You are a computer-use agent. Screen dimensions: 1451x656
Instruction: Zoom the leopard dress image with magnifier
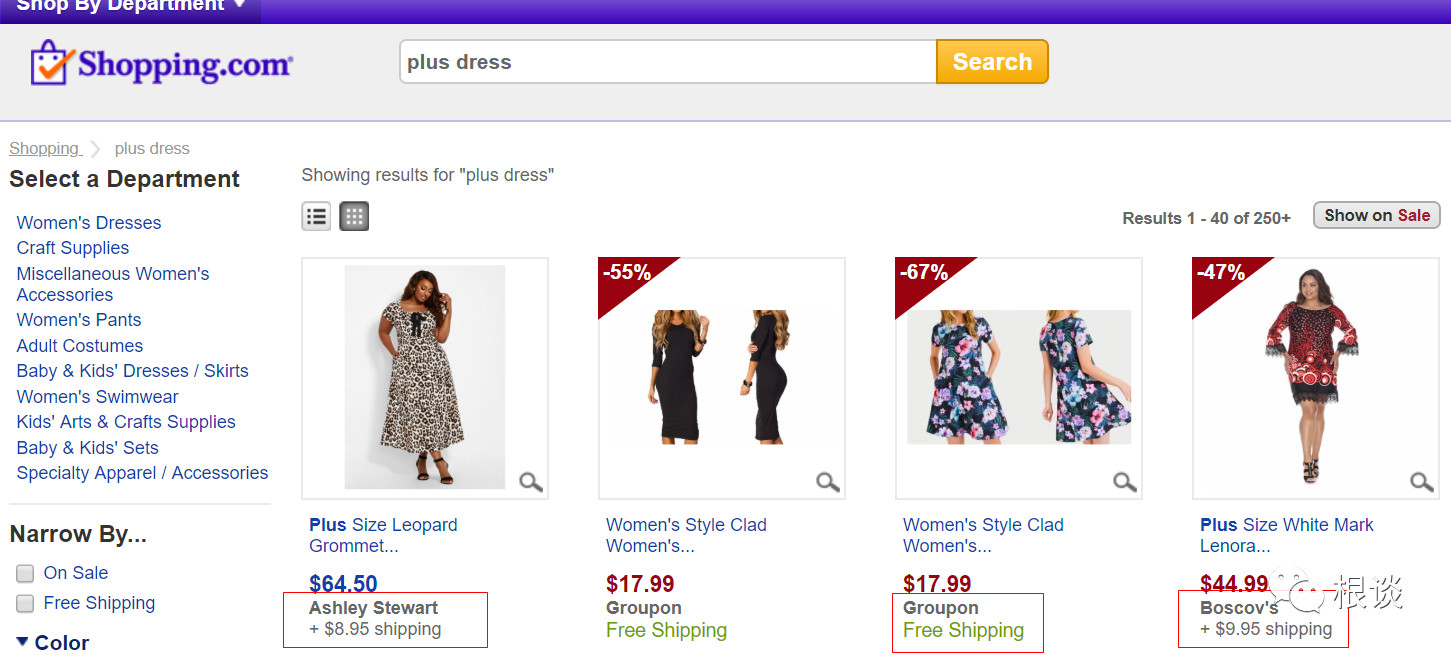pos(530,482)
